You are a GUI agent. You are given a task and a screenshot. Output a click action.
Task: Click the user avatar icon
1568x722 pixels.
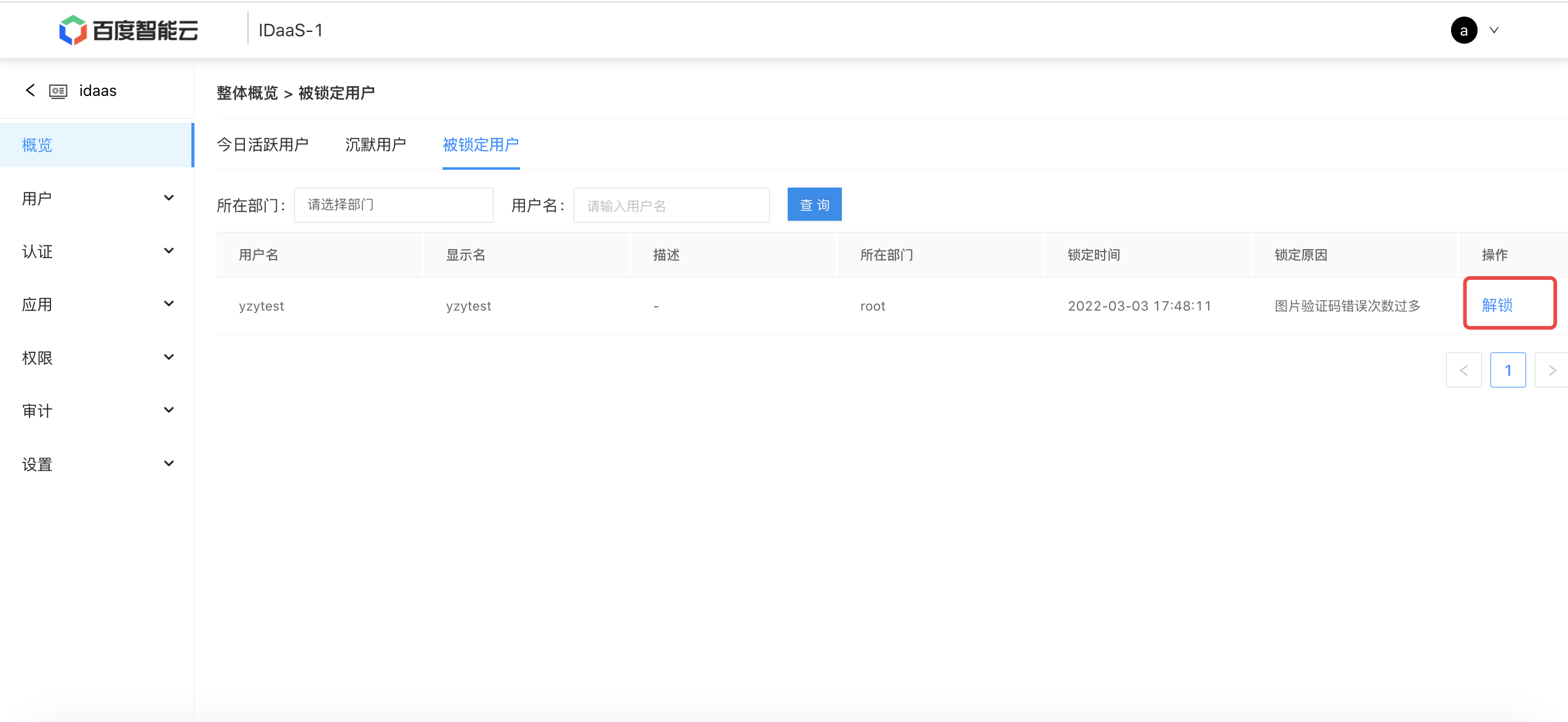1463,30
